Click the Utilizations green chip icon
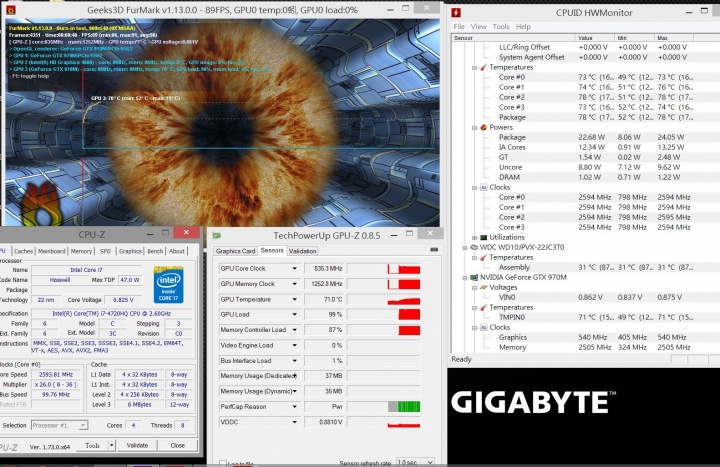720x467 pixels. [x=484, y=237]
